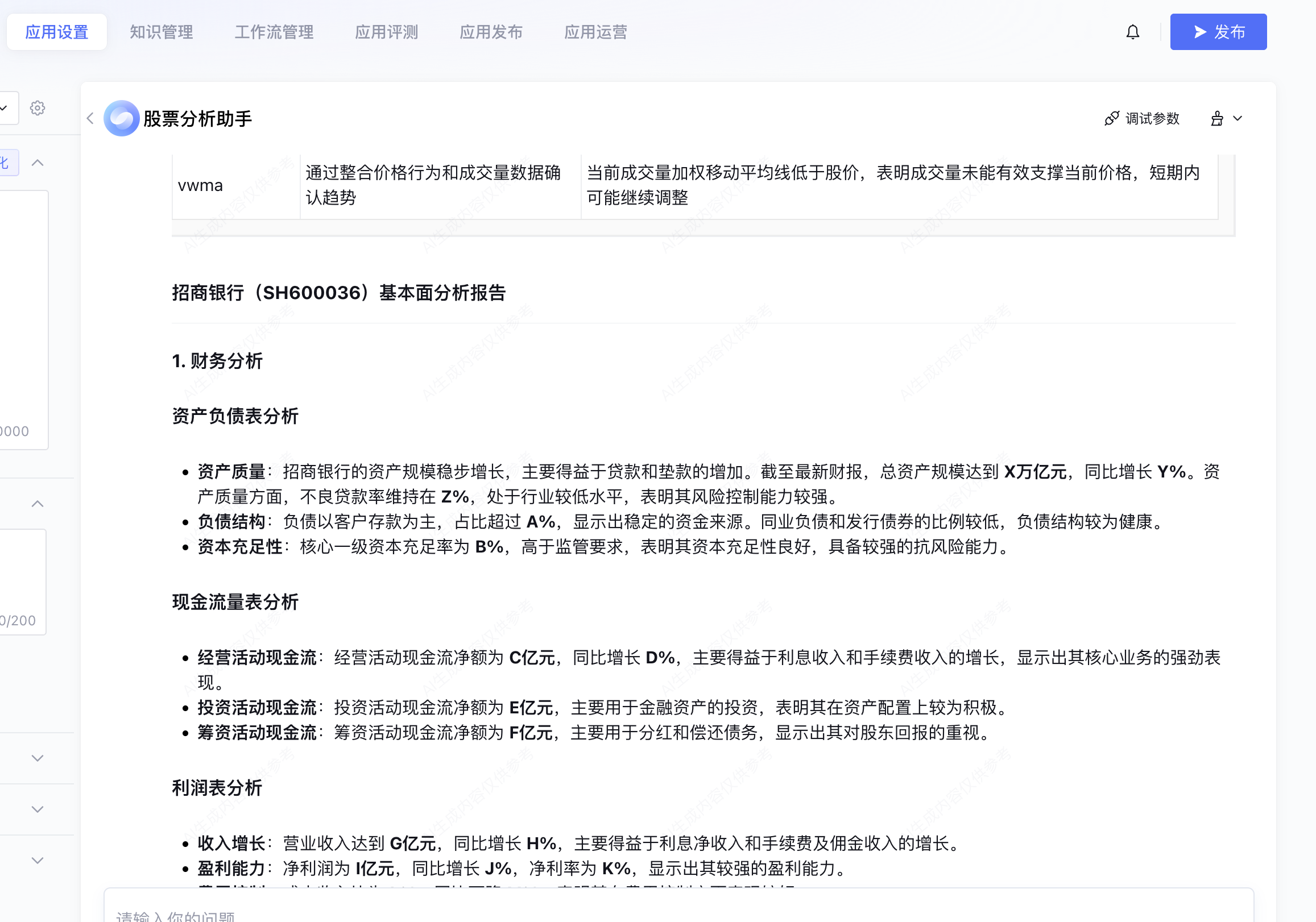Click the bold 筹资活动现金流 label
This screenshot has width=1316, height=922.
click(258, 732)
